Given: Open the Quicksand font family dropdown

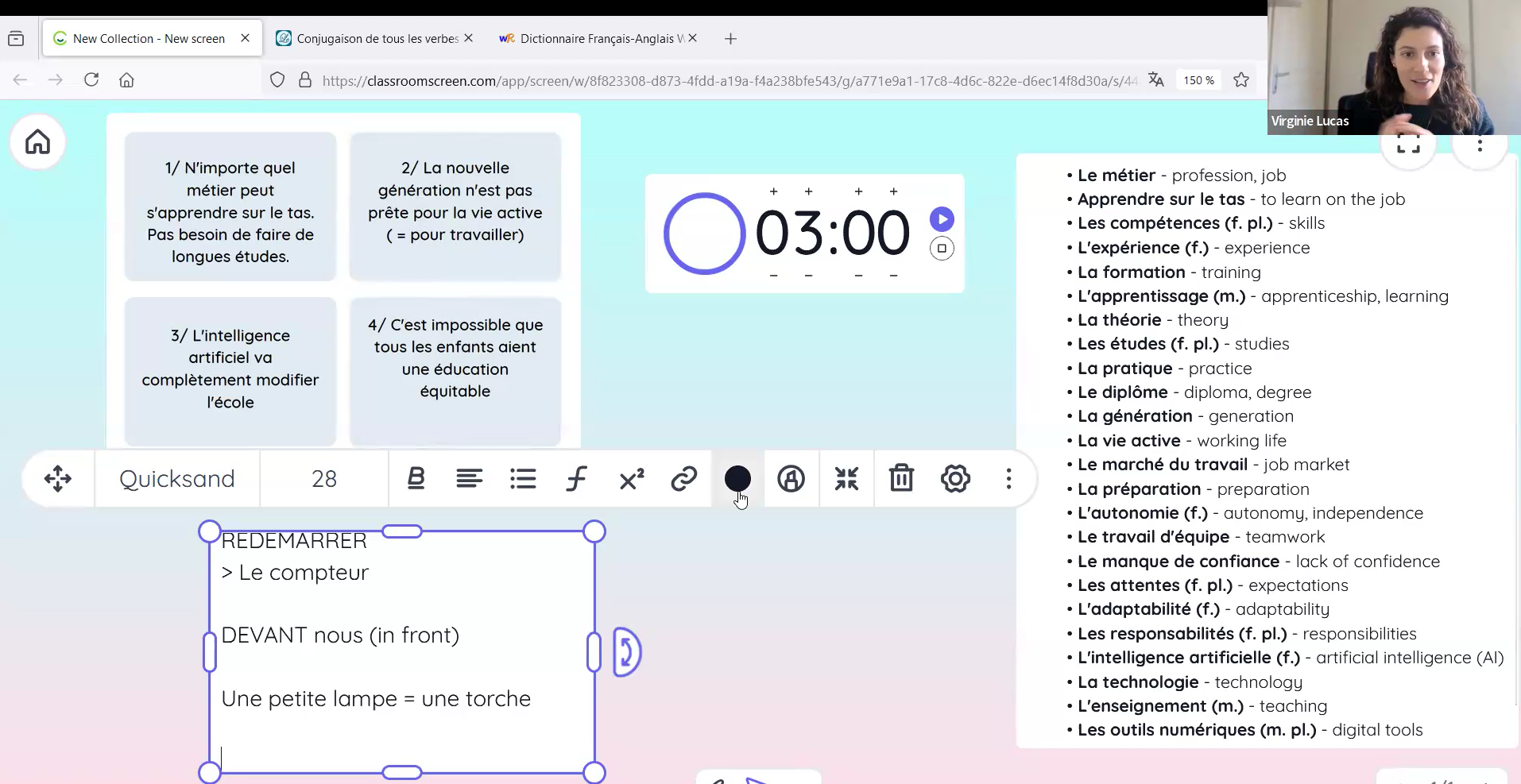Looking at the screenshot, I should [x=177, y=479].
